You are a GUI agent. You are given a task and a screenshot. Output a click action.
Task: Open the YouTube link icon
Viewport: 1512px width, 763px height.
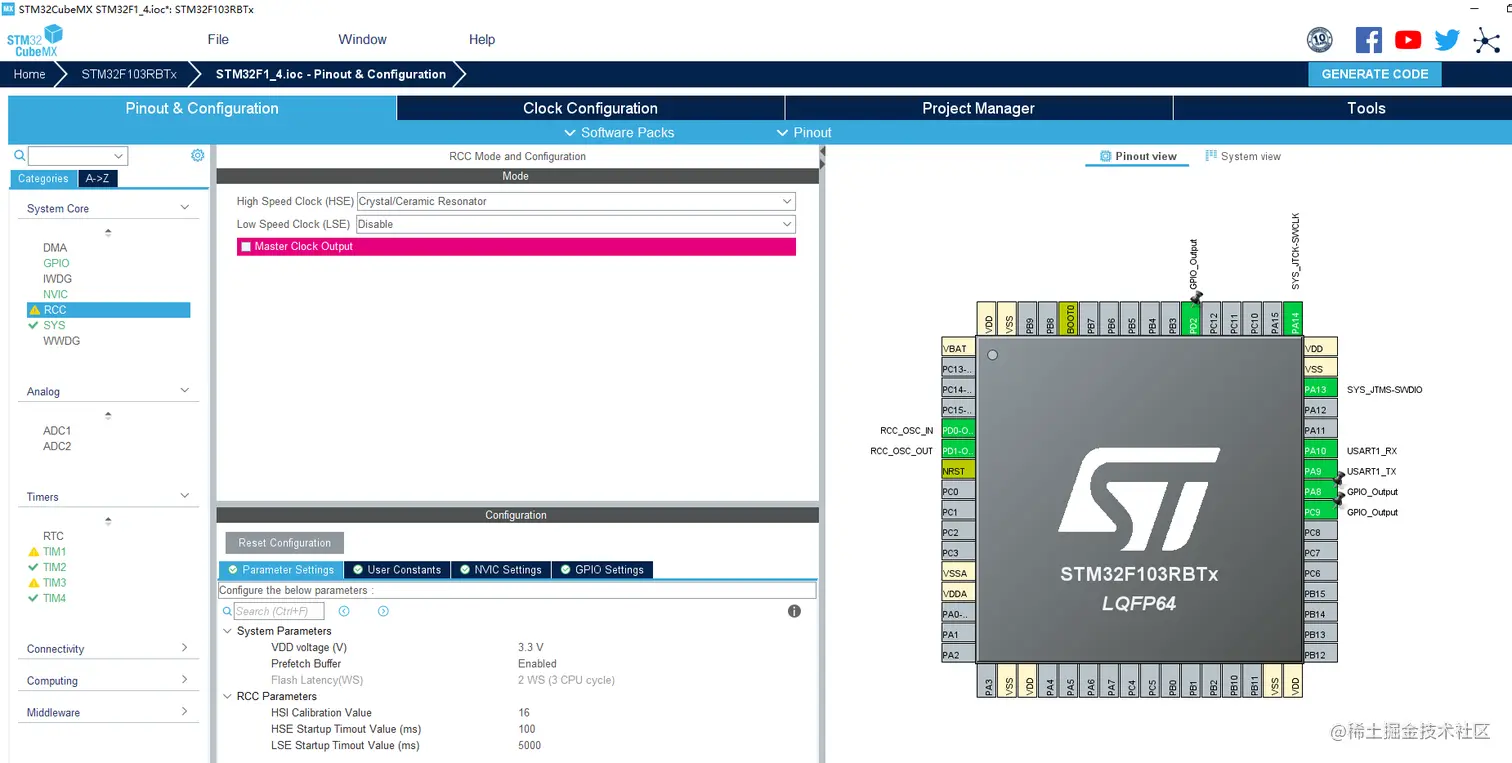coord(1408,40)
